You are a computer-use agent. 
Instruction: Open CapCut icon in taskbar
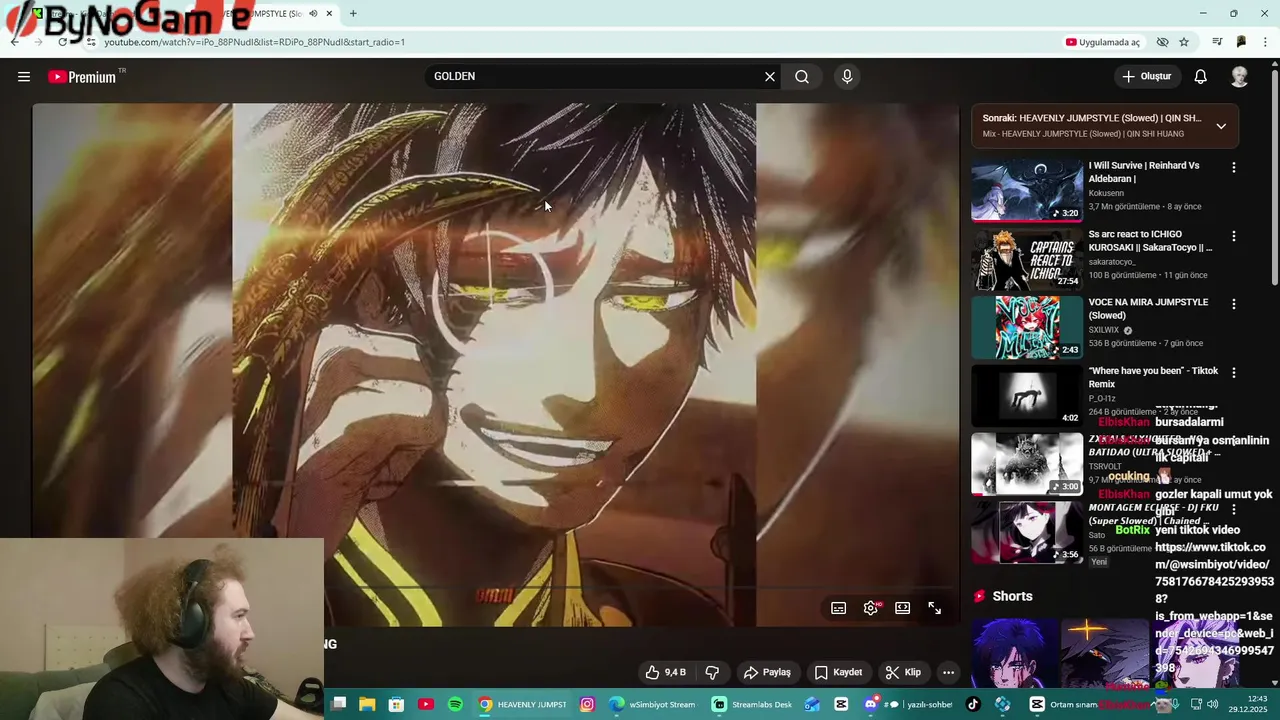(x=841, y=704)
